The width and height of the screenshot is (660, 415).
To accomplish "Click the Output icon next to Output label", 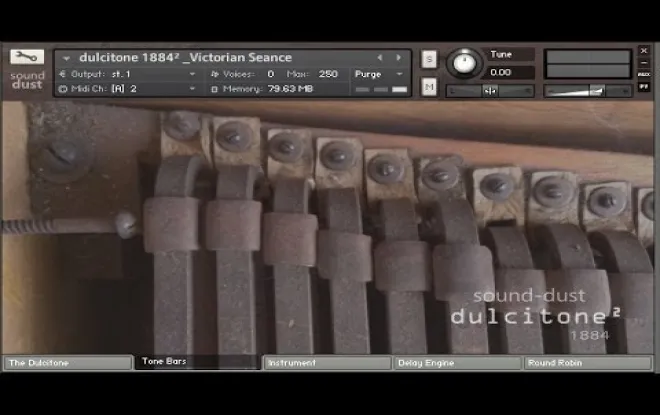I will tap(62, 74).
